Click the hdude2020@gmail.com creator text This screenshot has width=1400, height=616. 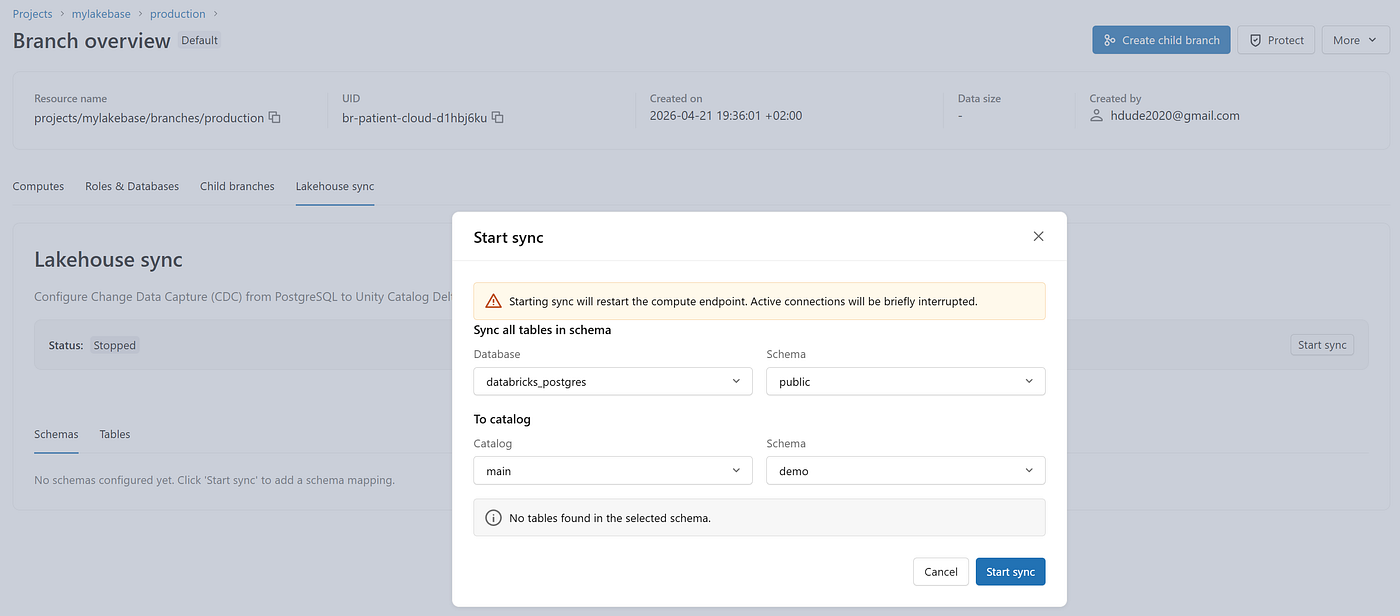pos(1174,116)
